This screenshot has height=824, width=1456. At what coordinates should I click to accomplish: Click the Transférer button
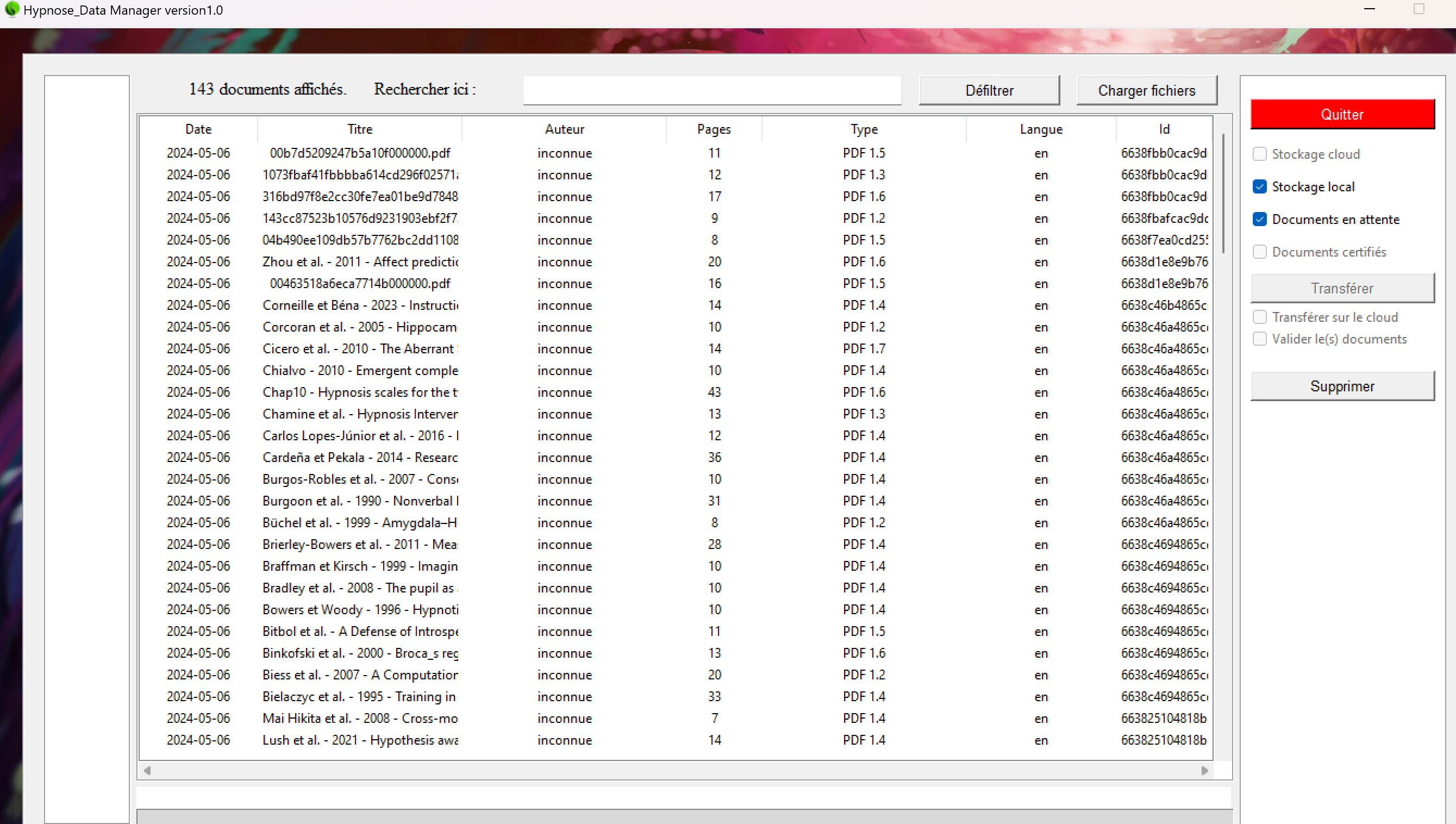(1342, 288)
